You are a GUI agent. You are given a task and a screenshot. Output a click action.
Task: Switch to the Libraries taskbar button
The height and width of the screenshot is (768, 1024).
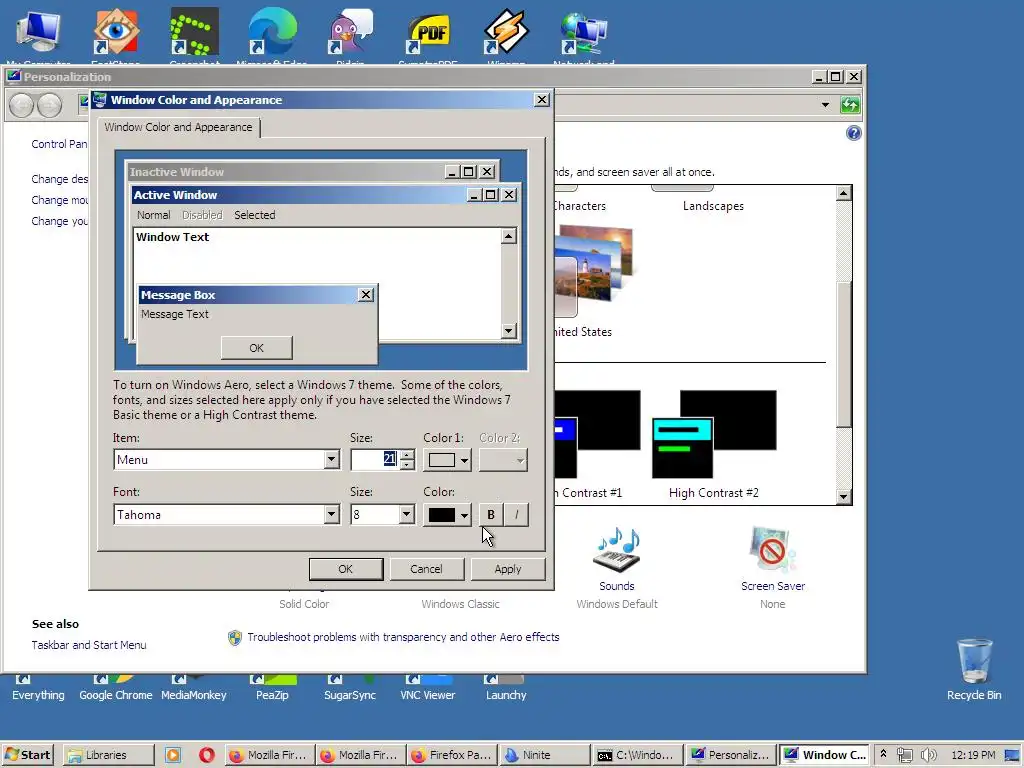tap(108, 755)
